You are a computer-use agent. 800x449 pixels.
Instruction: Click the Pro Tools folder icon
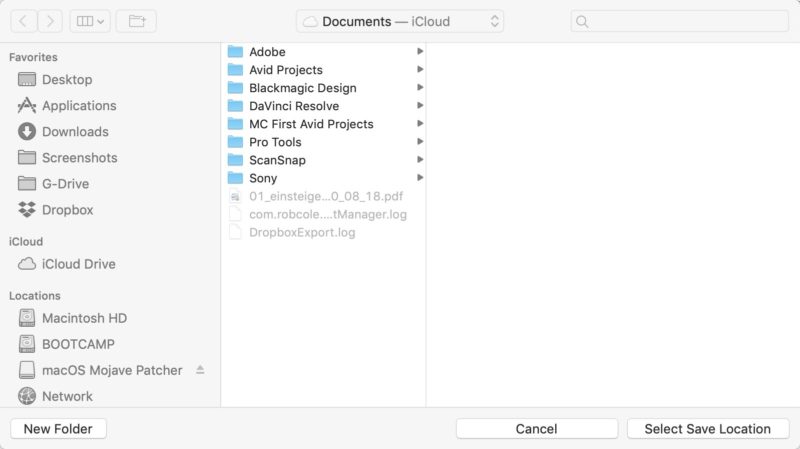(x=235, y=142)
